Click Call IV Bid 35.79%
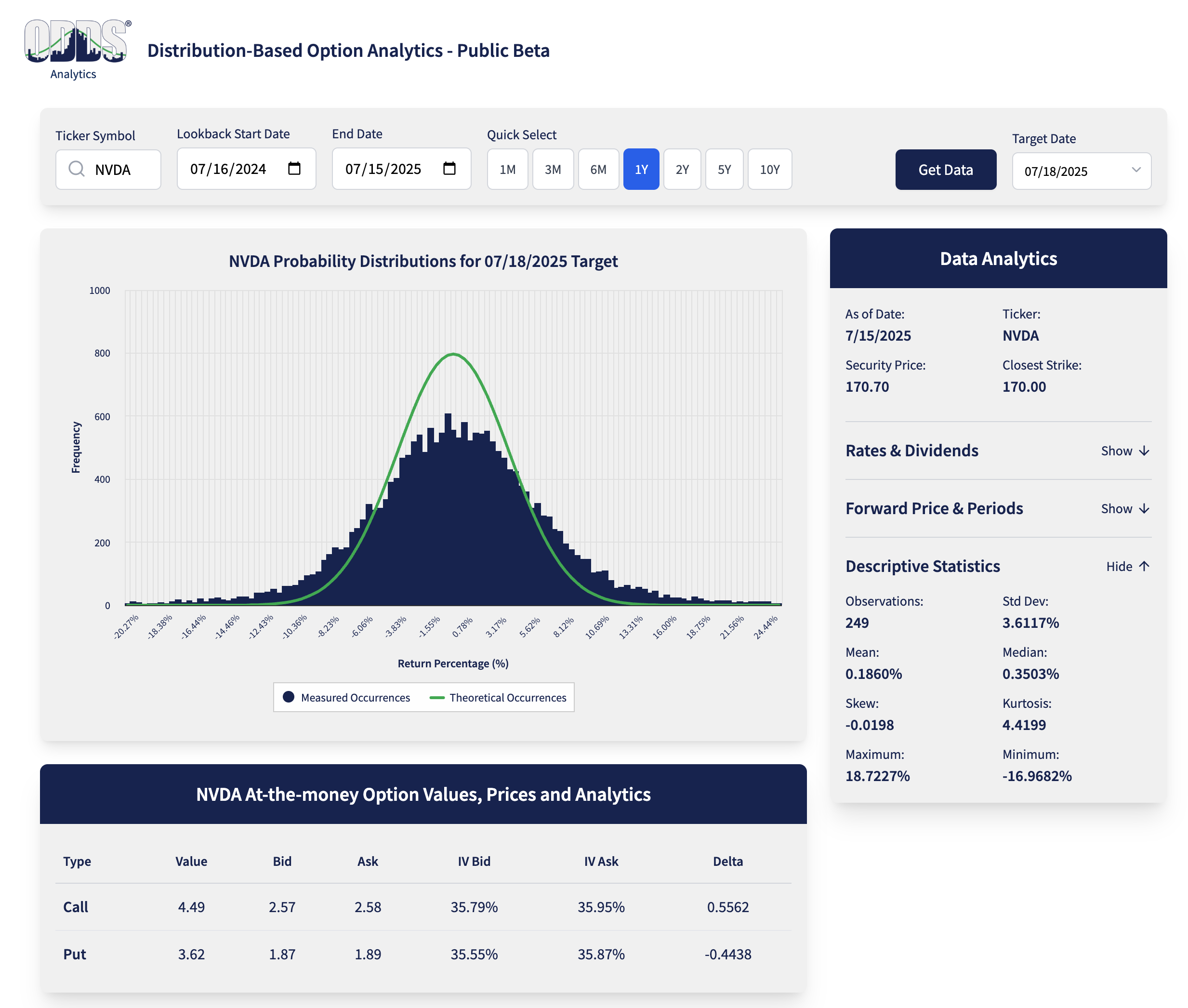Screen dimensions: 1188x1008 point(474,907)
